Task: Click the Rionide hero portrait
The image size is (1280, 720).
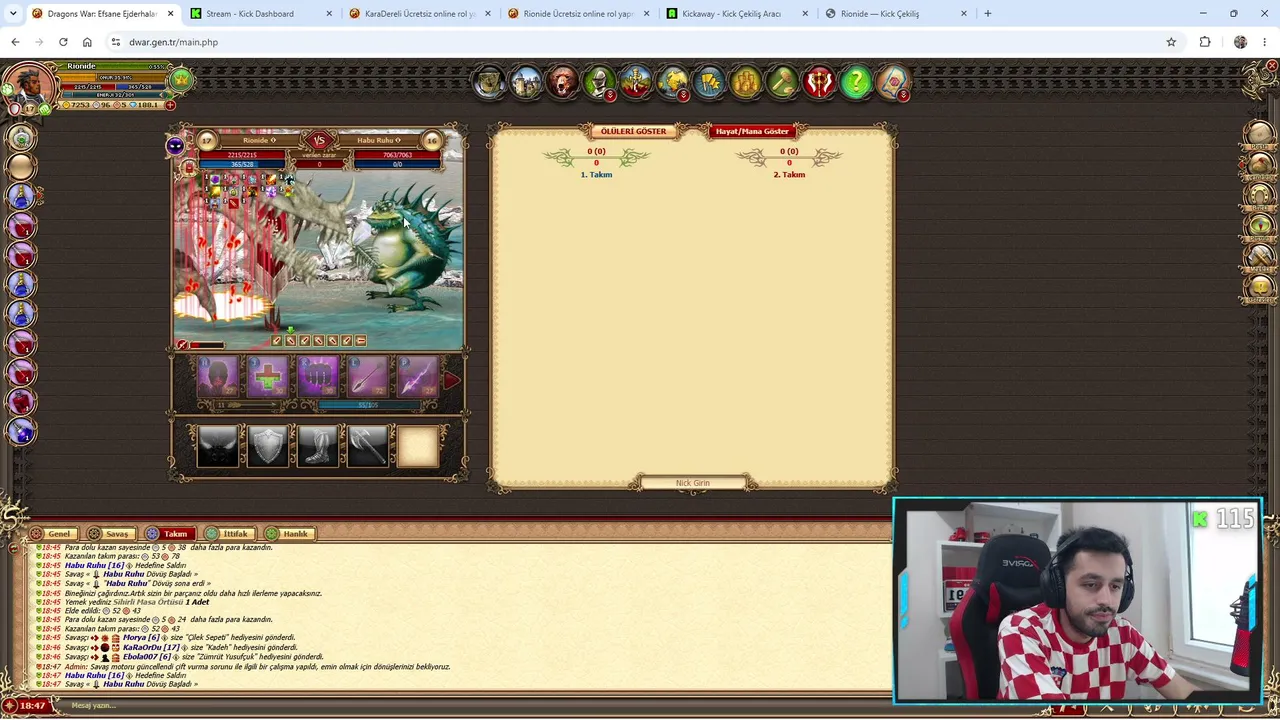Action: 28,86
